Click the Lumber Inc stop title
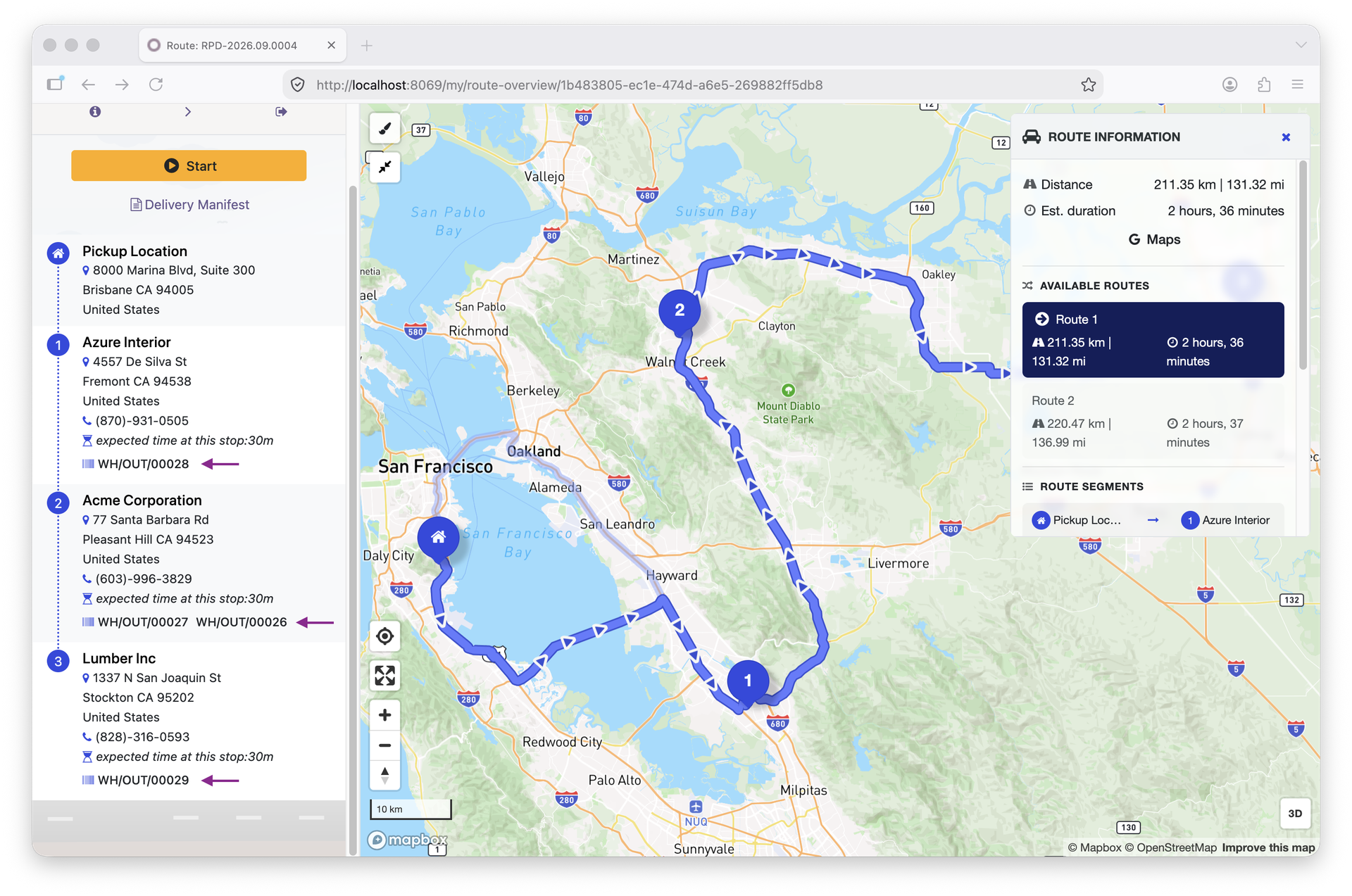 point(119,659)
